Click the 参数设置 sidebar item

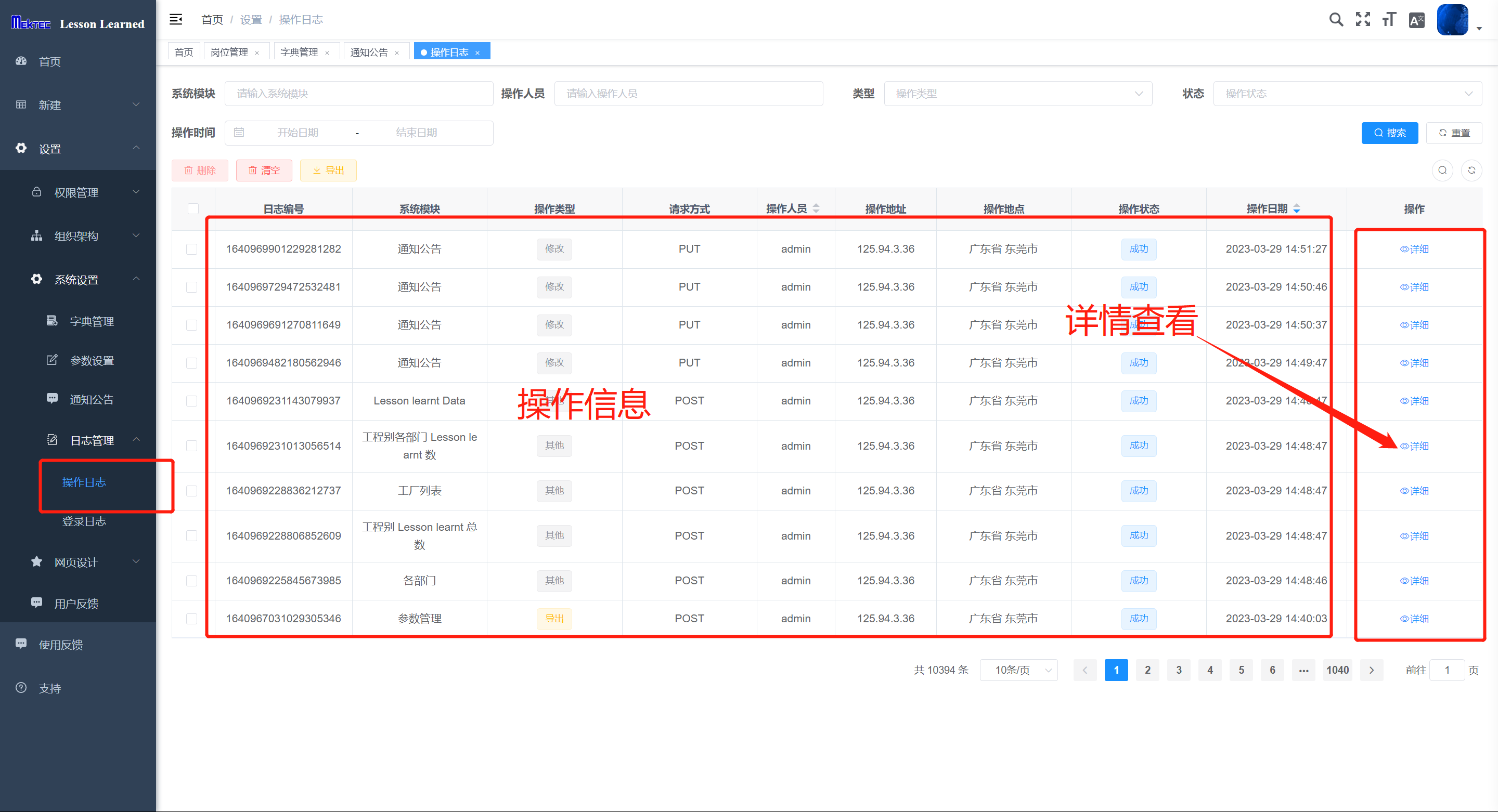pyautogui.click(x=79, y=360)
